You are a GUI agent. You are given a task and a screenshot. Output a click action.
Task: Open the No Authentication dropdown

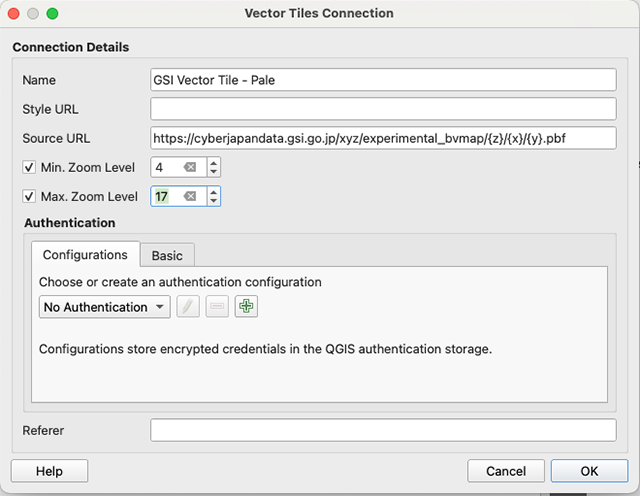(x=104, y=307)
